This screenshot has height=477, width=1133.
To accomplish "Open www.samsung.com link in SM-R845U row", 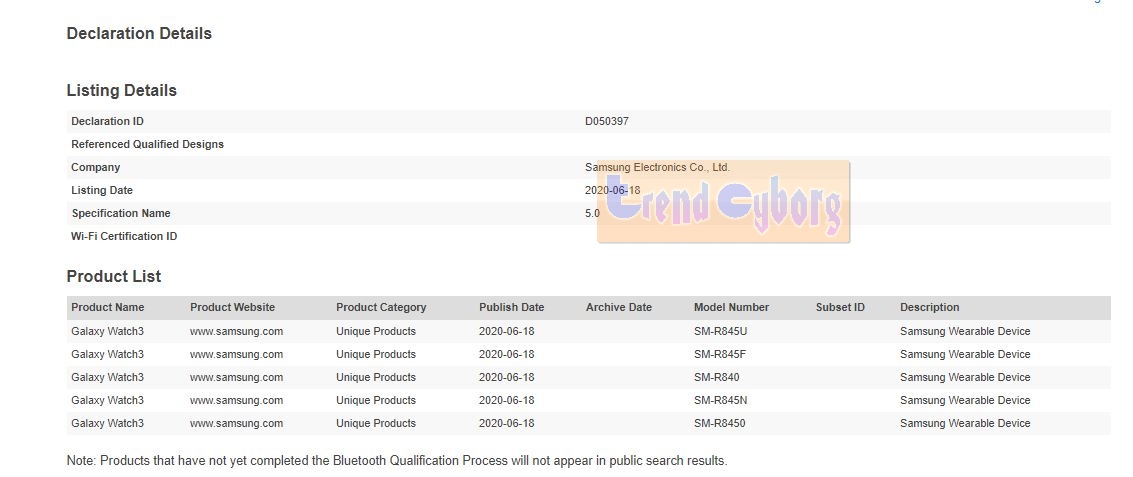I will tap(236, 331).
